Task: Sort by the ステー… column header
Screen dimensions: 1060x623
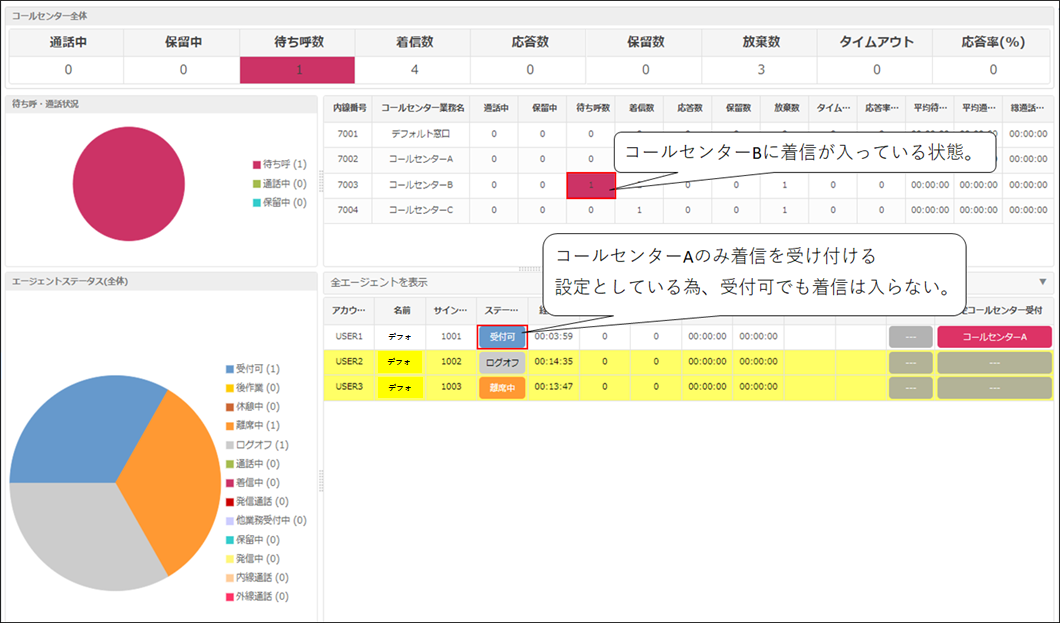Action: (502, 310)
